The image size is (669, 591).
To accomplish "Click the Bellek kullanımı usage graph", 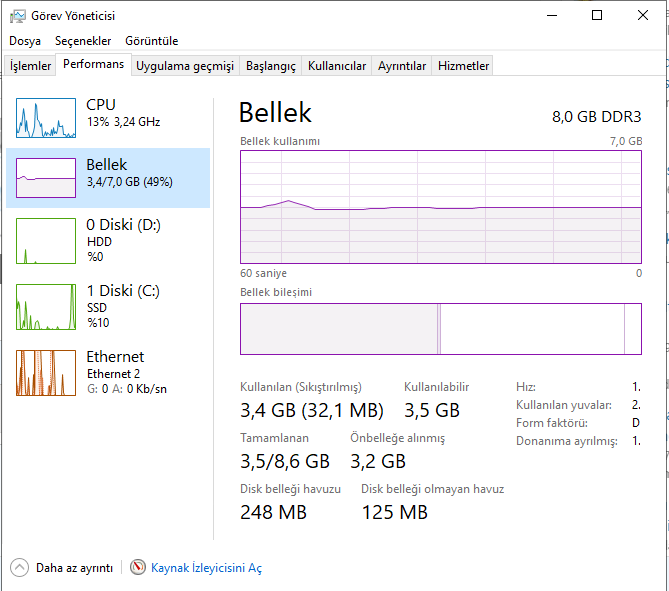I will click(x=441, y=208).
